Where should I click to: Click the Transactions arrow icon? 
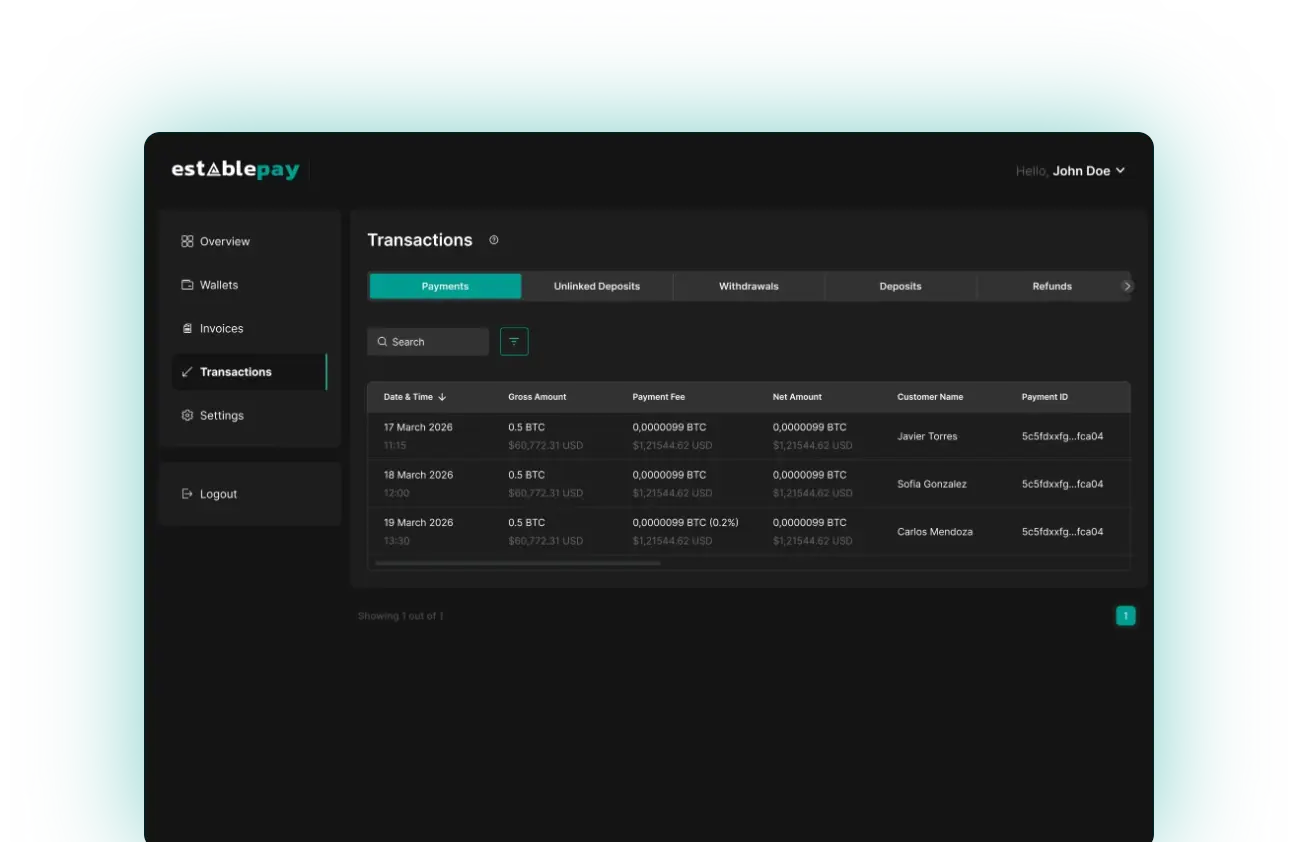click(187, 372)
